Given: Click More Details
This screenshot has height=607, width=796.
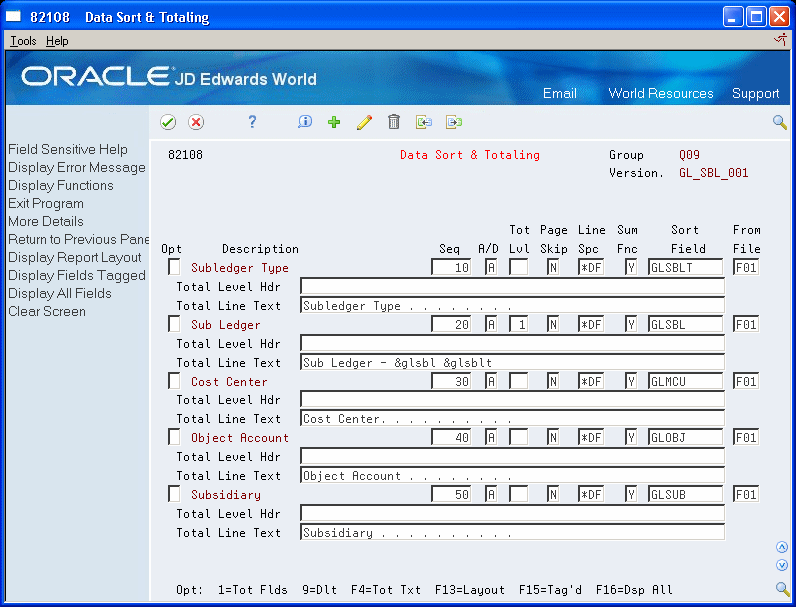Looking at the screenshot, I should (46, 221).
